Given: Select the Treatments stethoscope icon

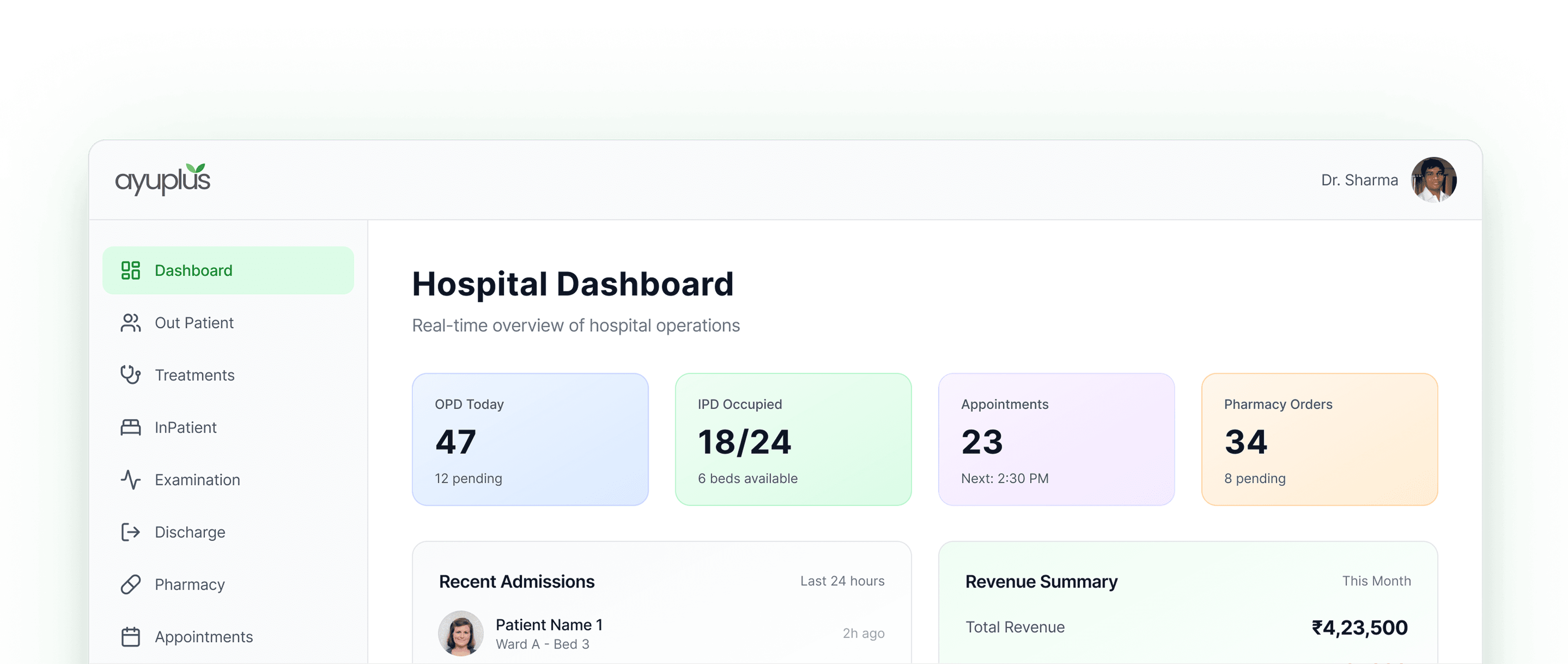Looking at the screenshot, I should pyautogui.click(x=130, y=375).
